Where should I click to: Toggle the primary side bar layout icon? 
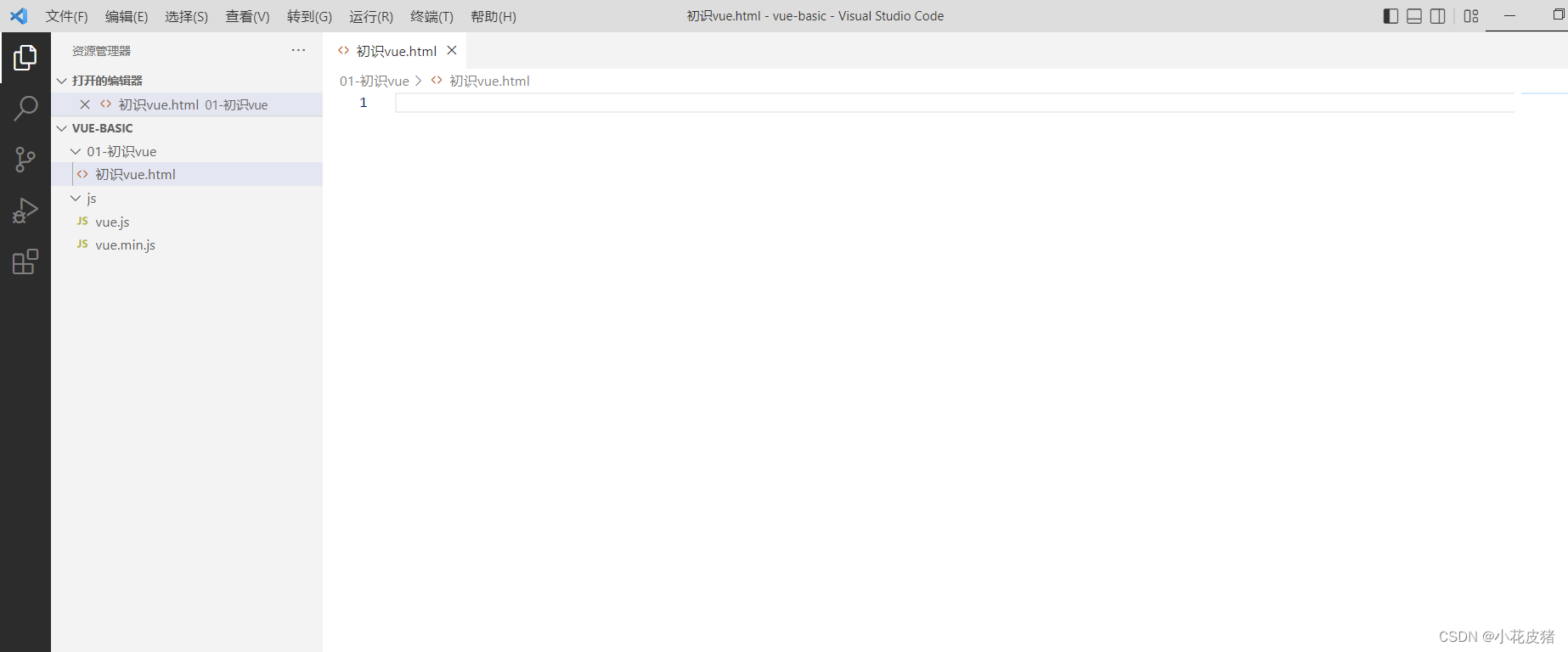coord(1390,16)
